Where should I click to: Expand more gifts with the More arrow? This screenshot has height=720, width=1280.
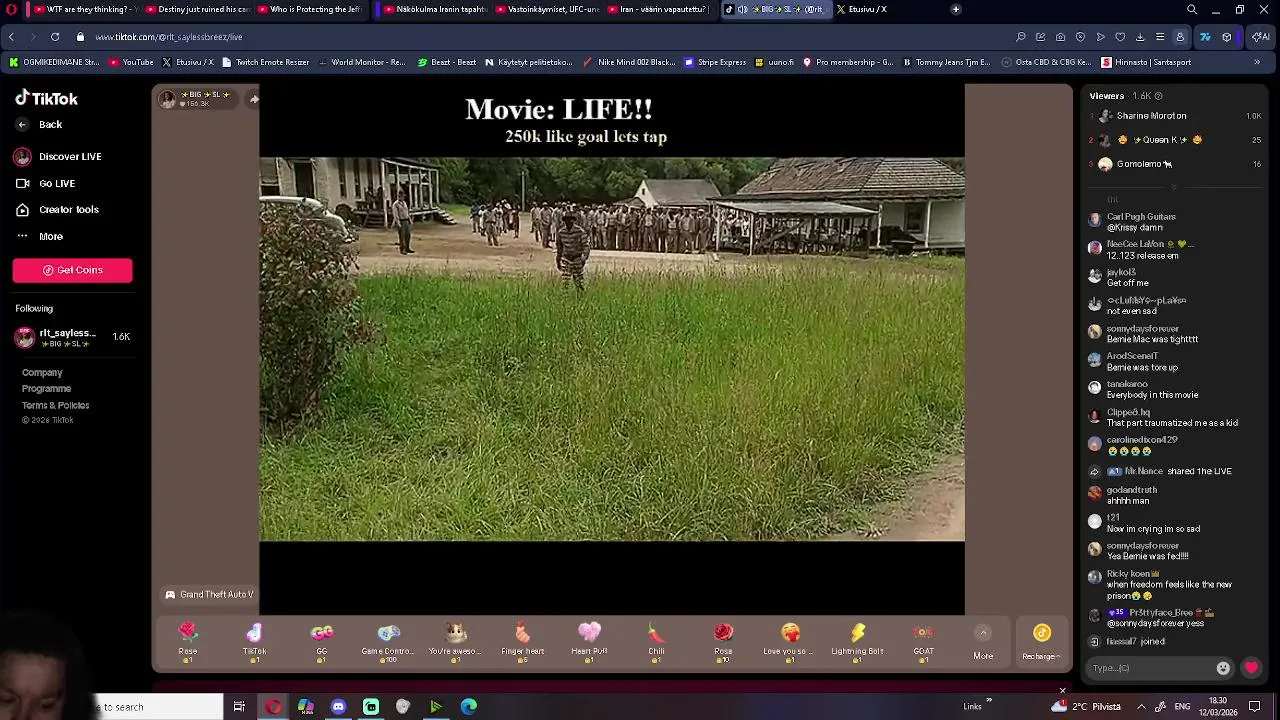(983, 641)
